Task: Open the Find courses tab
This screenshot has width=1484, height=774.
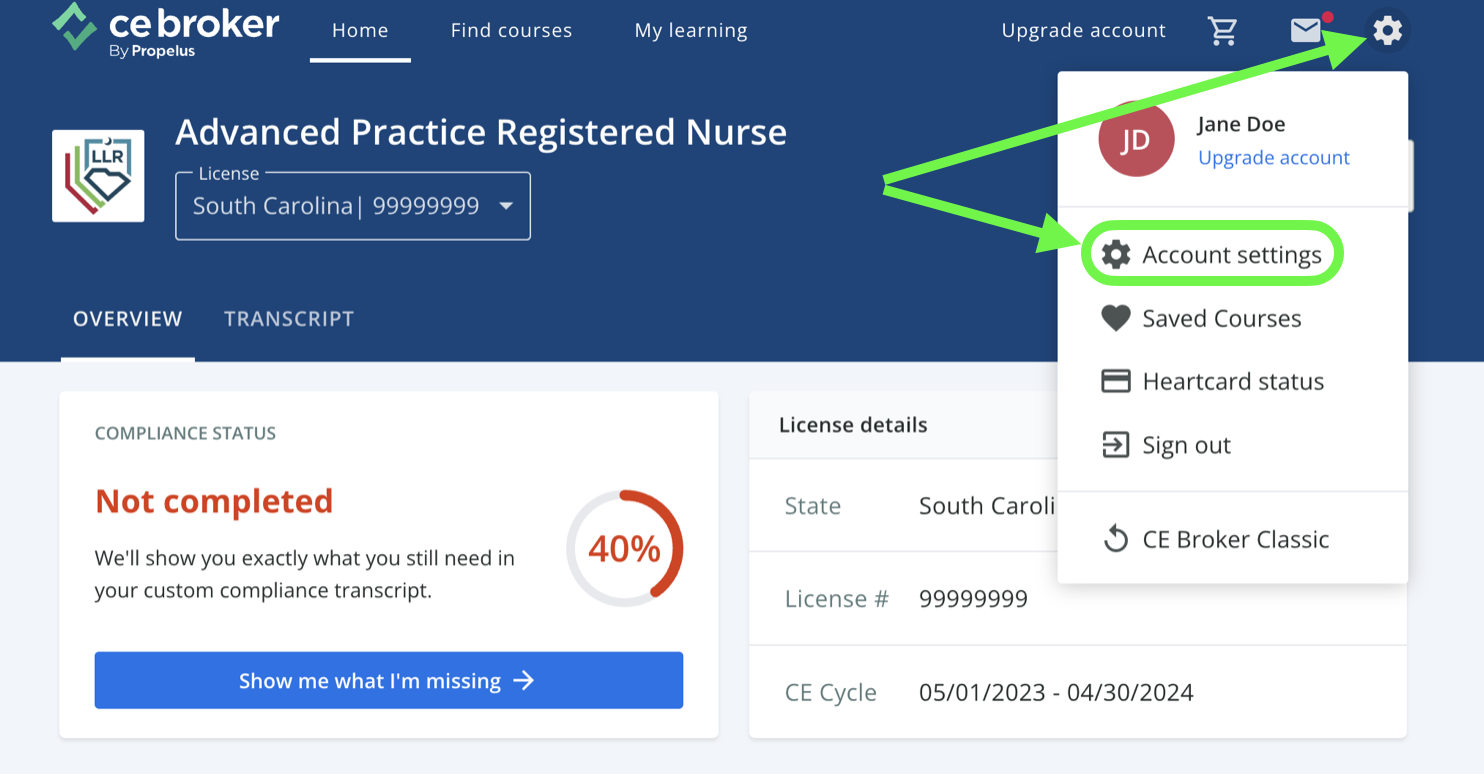Action: tap(511, 31)
